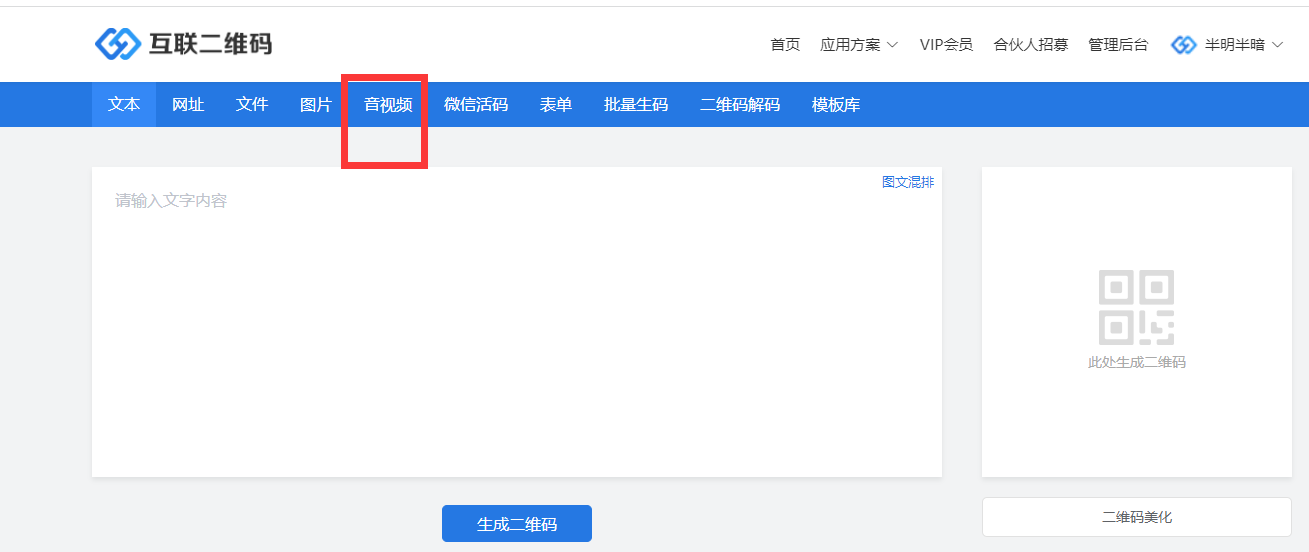Click the 请输入文字内容 text input area
This screenshot has width=1309, height=552.
click(516, 320)
